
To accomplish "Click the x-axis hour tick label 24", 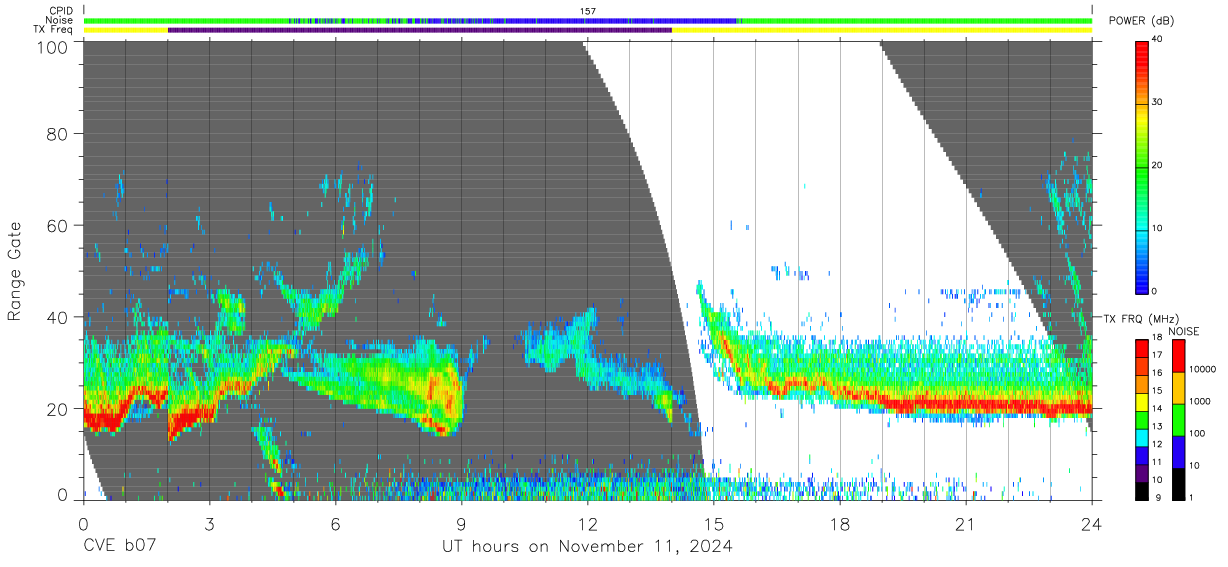I will [x=1091, y=523].
